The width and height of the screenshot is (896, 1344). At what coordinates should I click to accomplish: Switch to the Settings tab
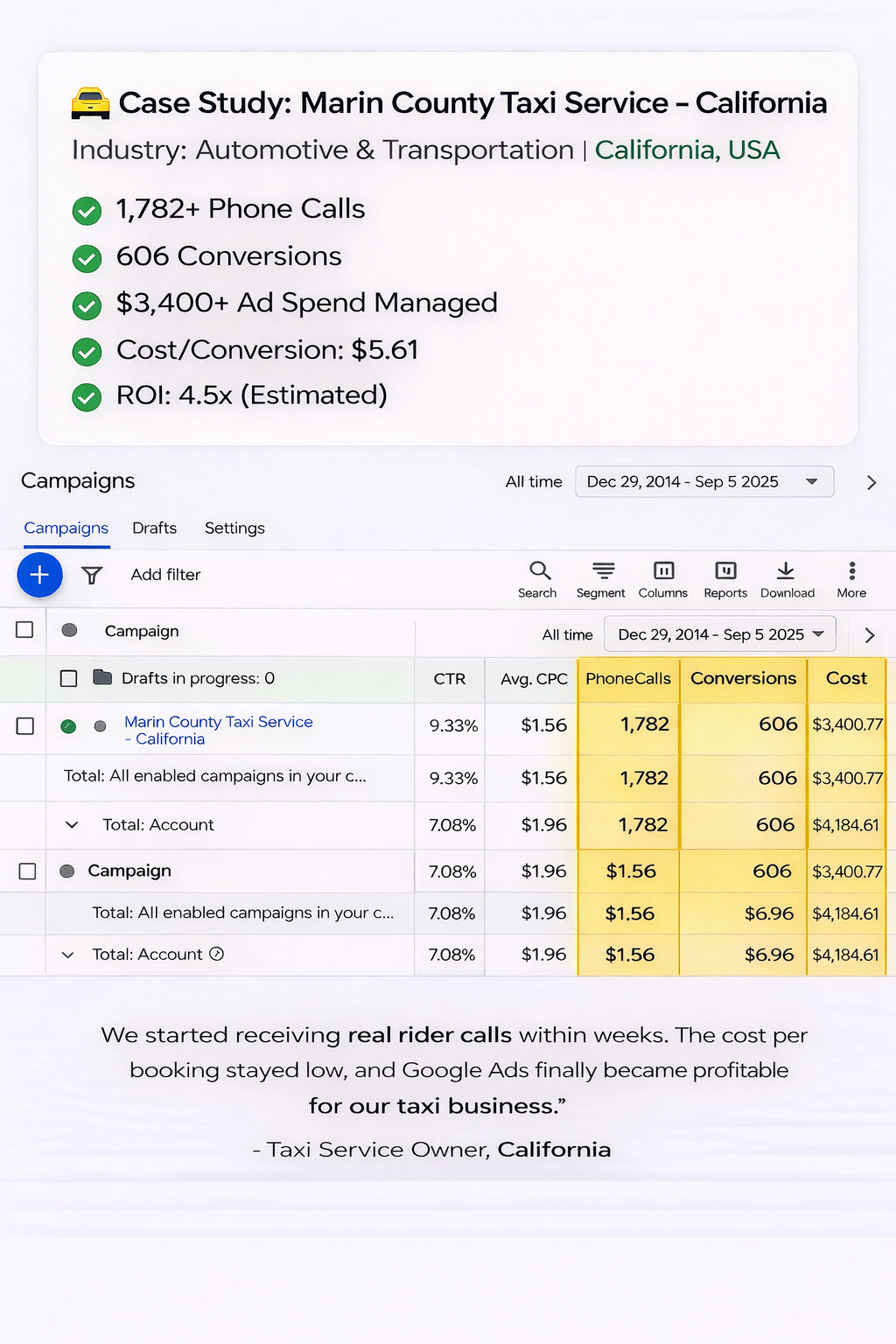pyautogui.click(x=234, y=528)
